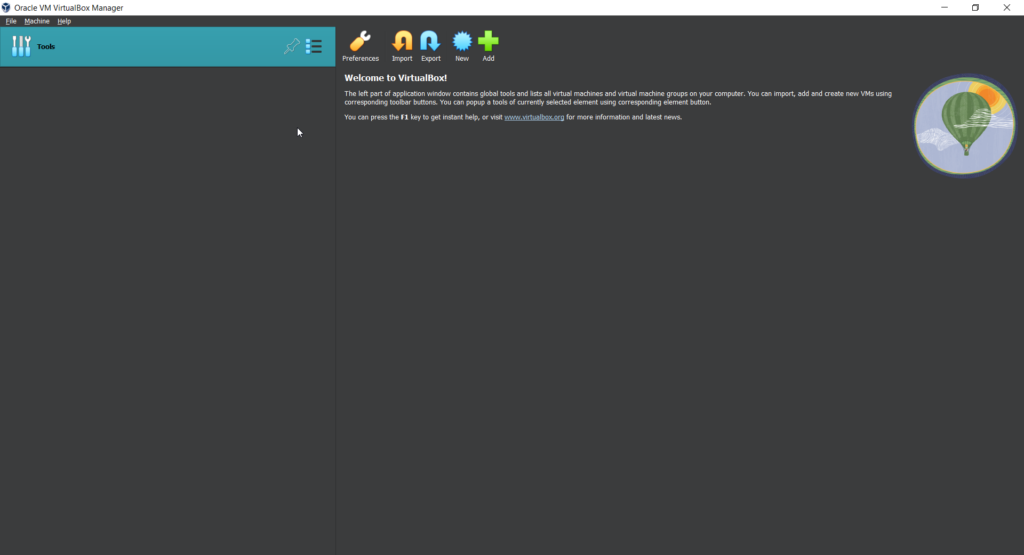
Task: Add an existing virtual machine
Action: click(x=488, y=46)
